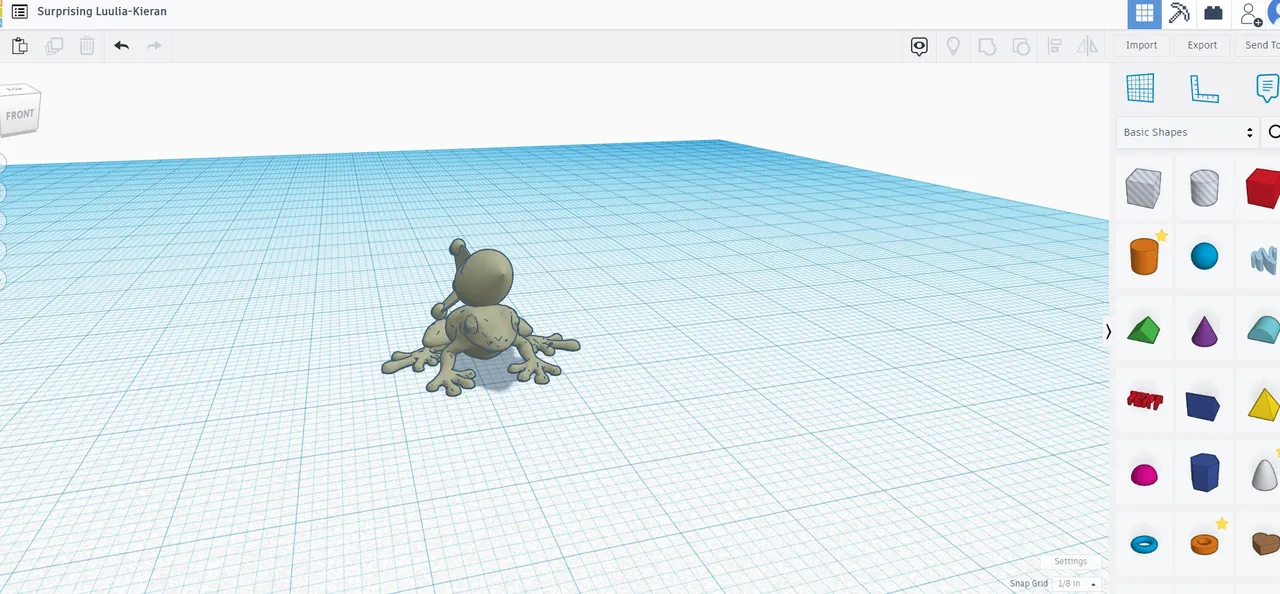This screenshot has width=1280, height=594.
Task: Select the orange Tube shape
Action: [x=1204, y=544]
